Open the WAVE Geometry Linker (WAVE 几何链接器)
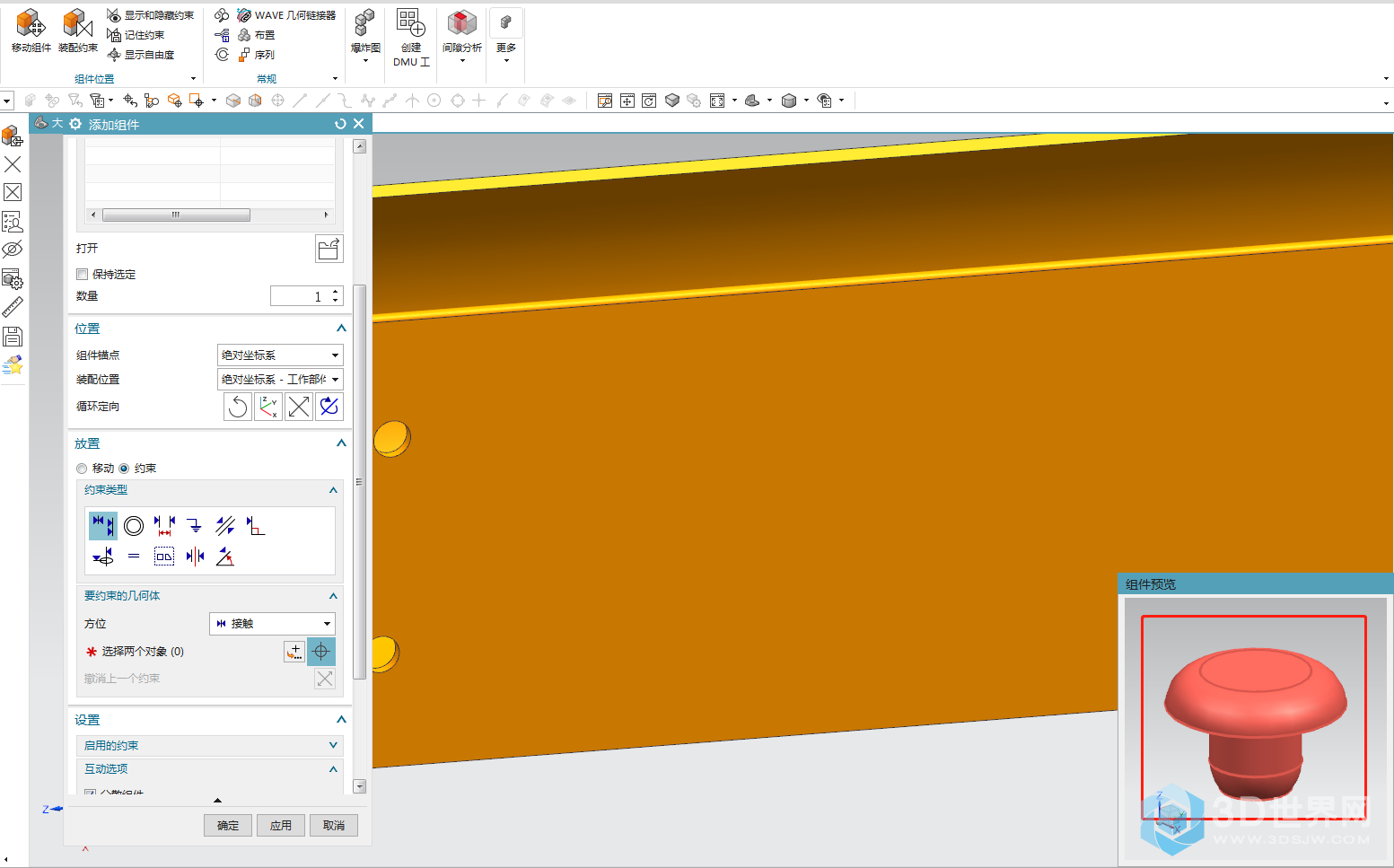The height and width of the screenshot is (868, 1394). click(x=286, y=15)
